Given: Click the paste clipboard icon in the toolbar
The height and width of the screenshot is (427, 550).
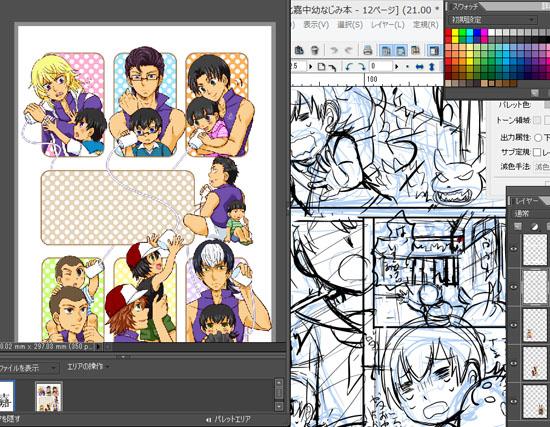Looking at the screenshot, I should [x=299, y=50].
